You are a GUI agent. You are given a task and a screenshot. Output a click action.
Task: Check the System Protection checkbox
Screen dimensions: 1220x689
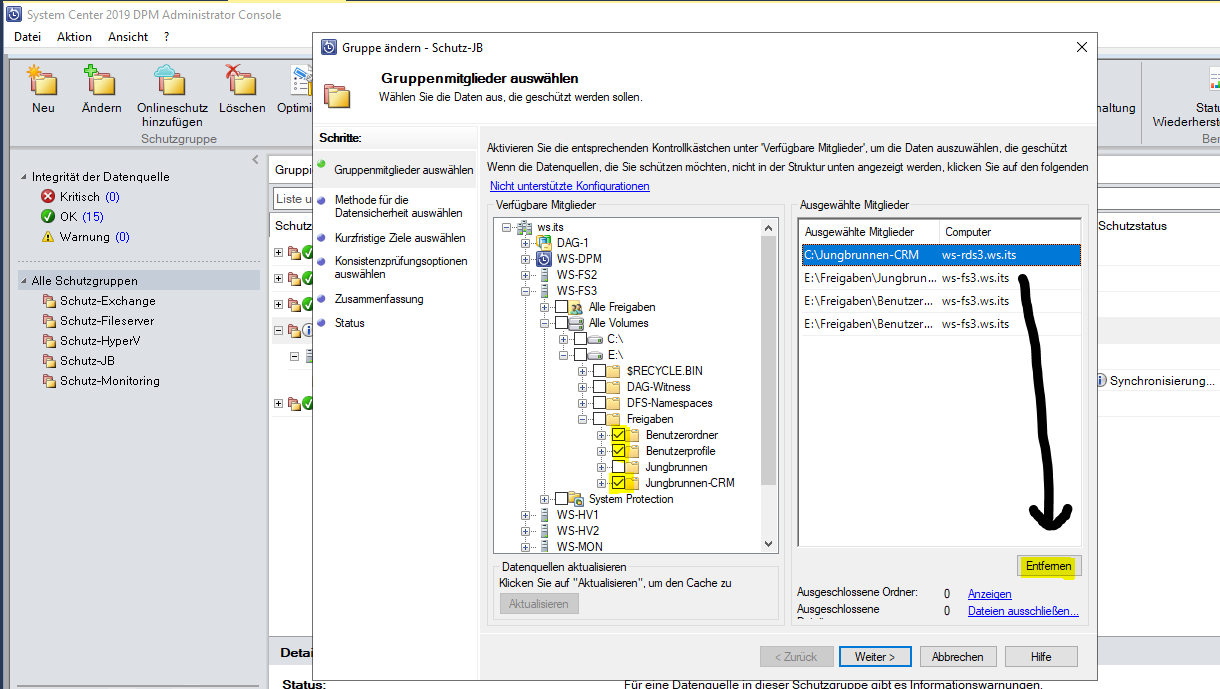point(561,499)
